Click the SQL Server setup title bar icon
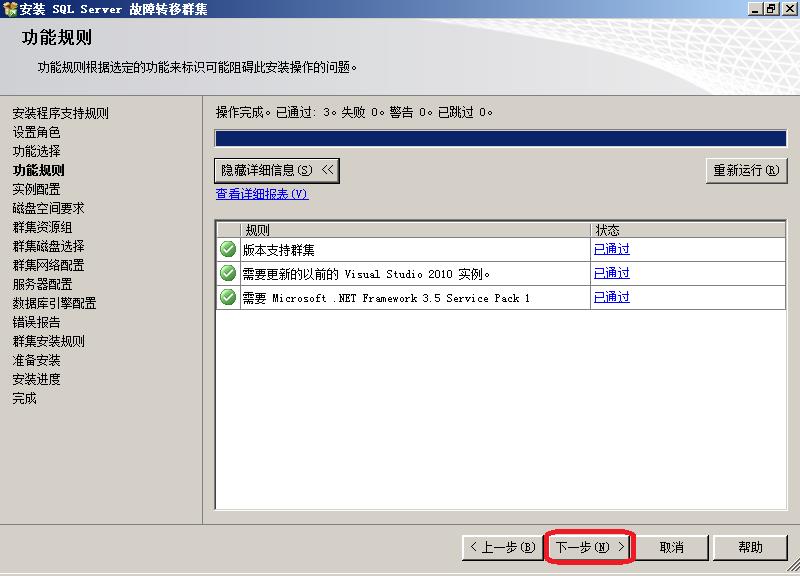Image resolution: width=800 pixels, height=576 pixels. (x=10, y=9)
